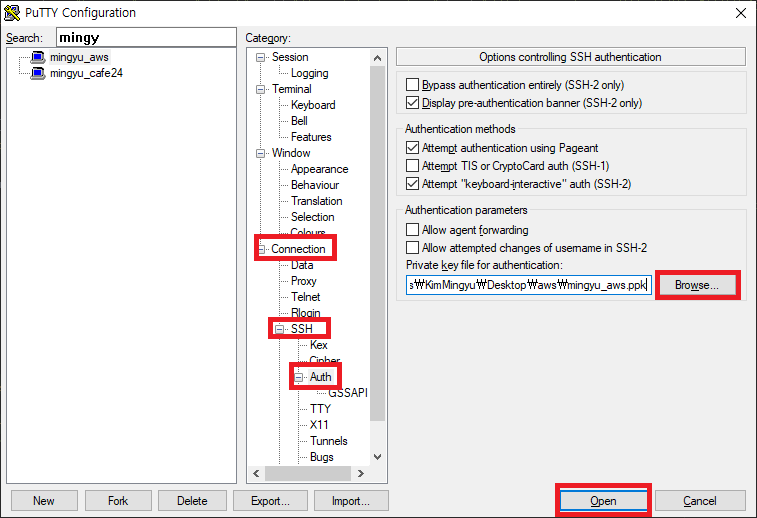Viewport: 757px width, 518px height.
Task: Open the Tunnels category
Action: point(328,441)
